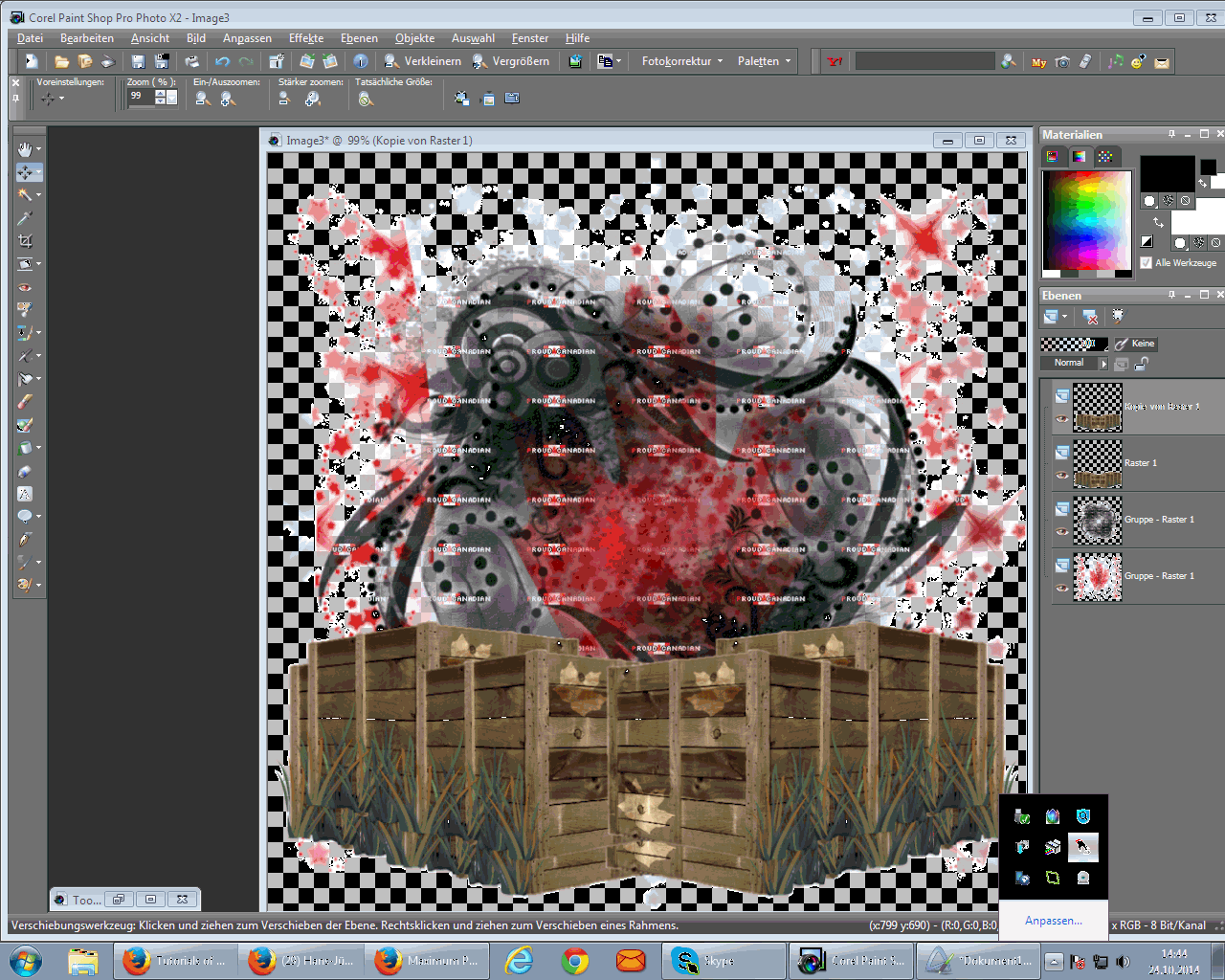Screen dimensions: 1225x980
Task: Click the Redo arrow icon
Action: point(246,61)
